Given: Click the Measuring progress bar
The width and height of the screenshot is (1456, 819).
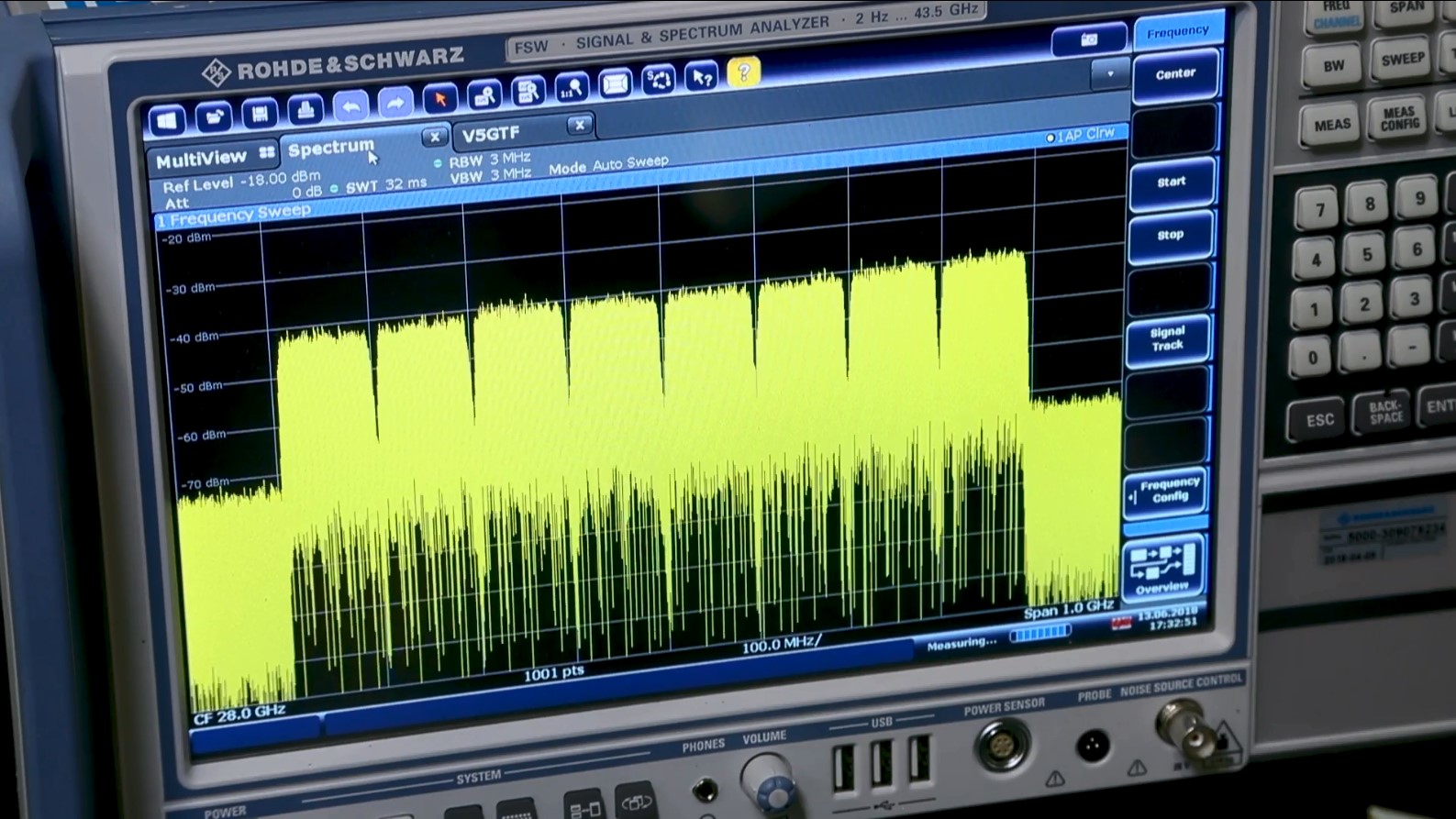Looking at the screenshot, I should click(x=1040, y=633).
